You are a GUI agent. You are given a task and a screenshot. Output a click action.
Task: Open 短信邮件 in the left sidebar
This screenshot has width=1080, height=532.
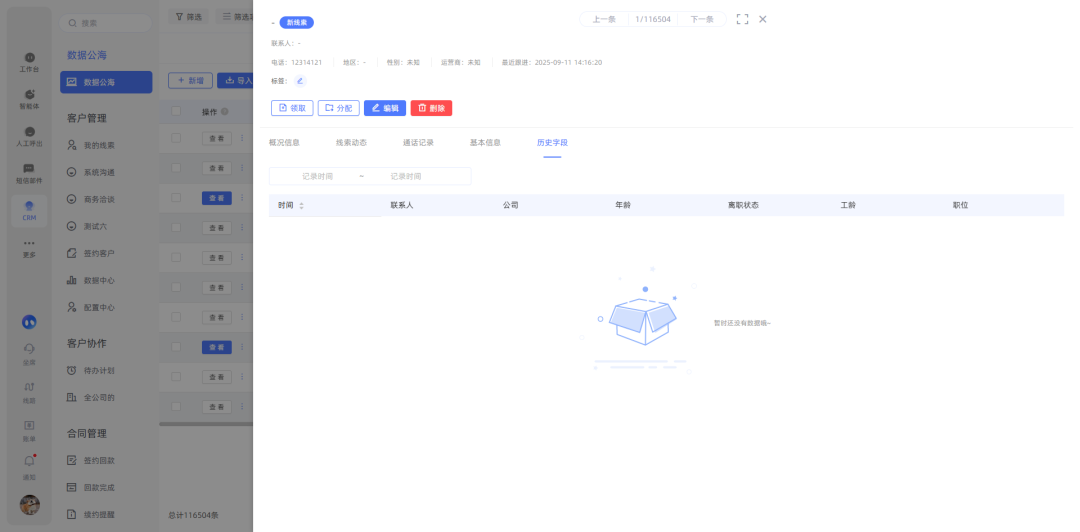pyautogui.click(x=29, y=174)
